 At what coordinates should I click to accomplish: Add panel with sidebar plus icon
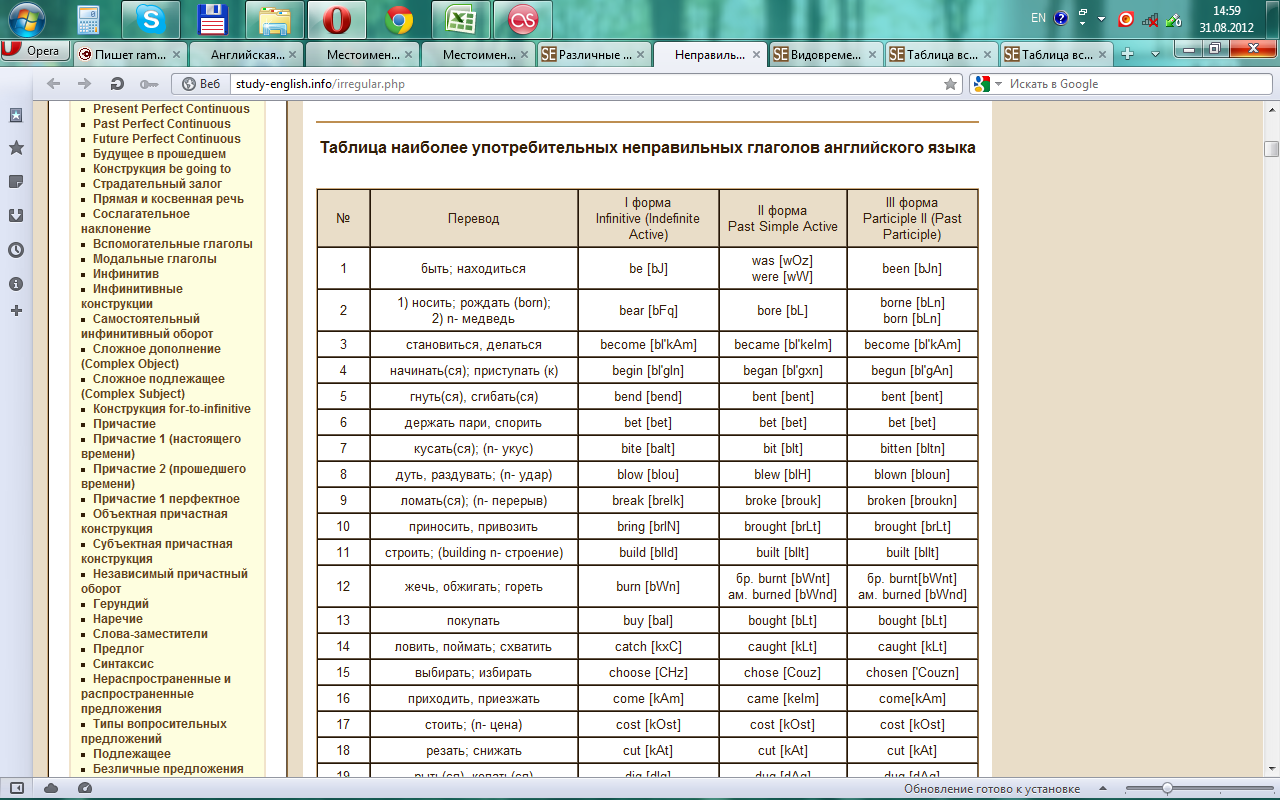pos(16,311)
